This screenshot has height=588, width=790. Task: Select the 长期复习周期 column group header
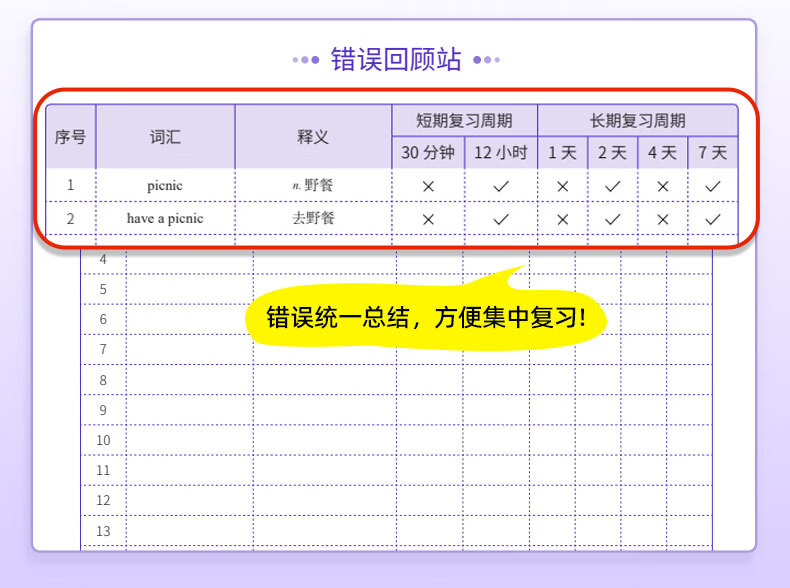point(637,121)
